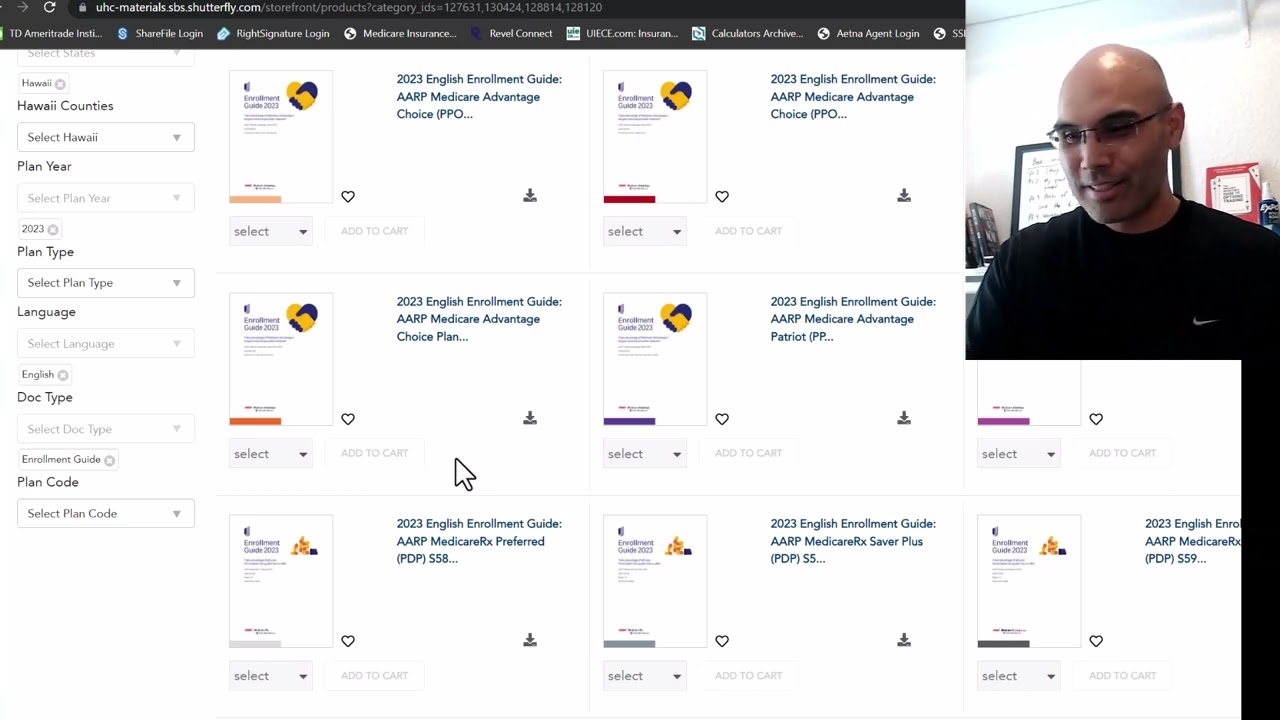Viewport: 1280px width, 720px height.
Task: Add to Cart for Advantage Choice Plan guide
Action: (374, 453)
